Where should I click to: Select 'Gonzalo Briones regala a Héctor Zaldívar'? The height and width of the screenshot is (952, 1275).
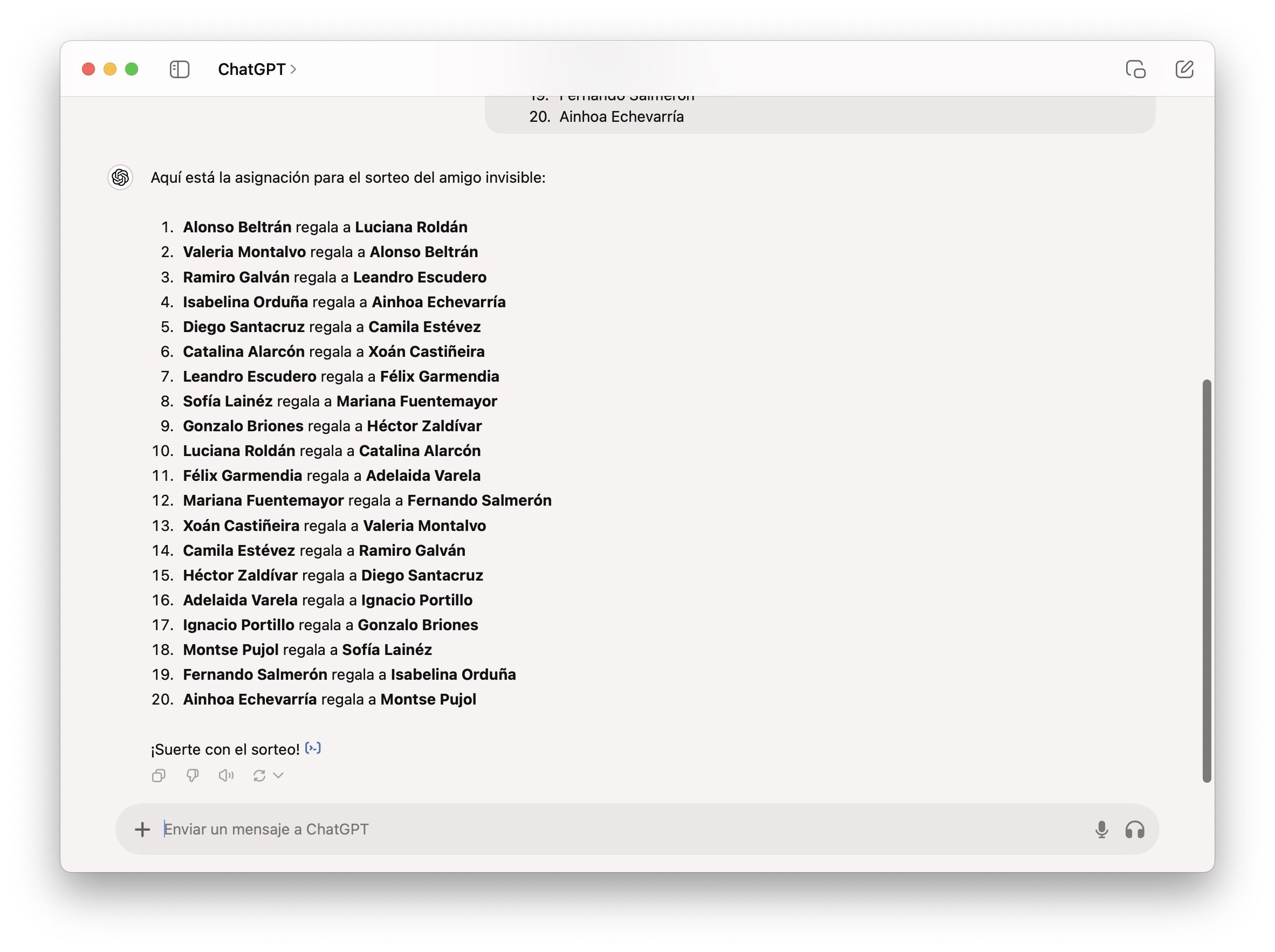[x=333, y=426]
